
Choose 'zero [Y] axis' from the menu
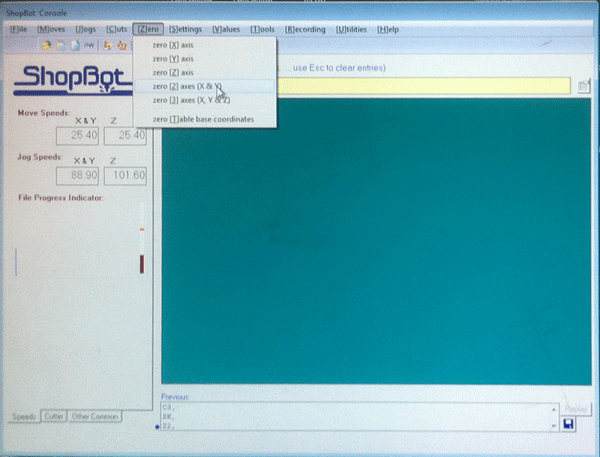(x=205, y=59)
